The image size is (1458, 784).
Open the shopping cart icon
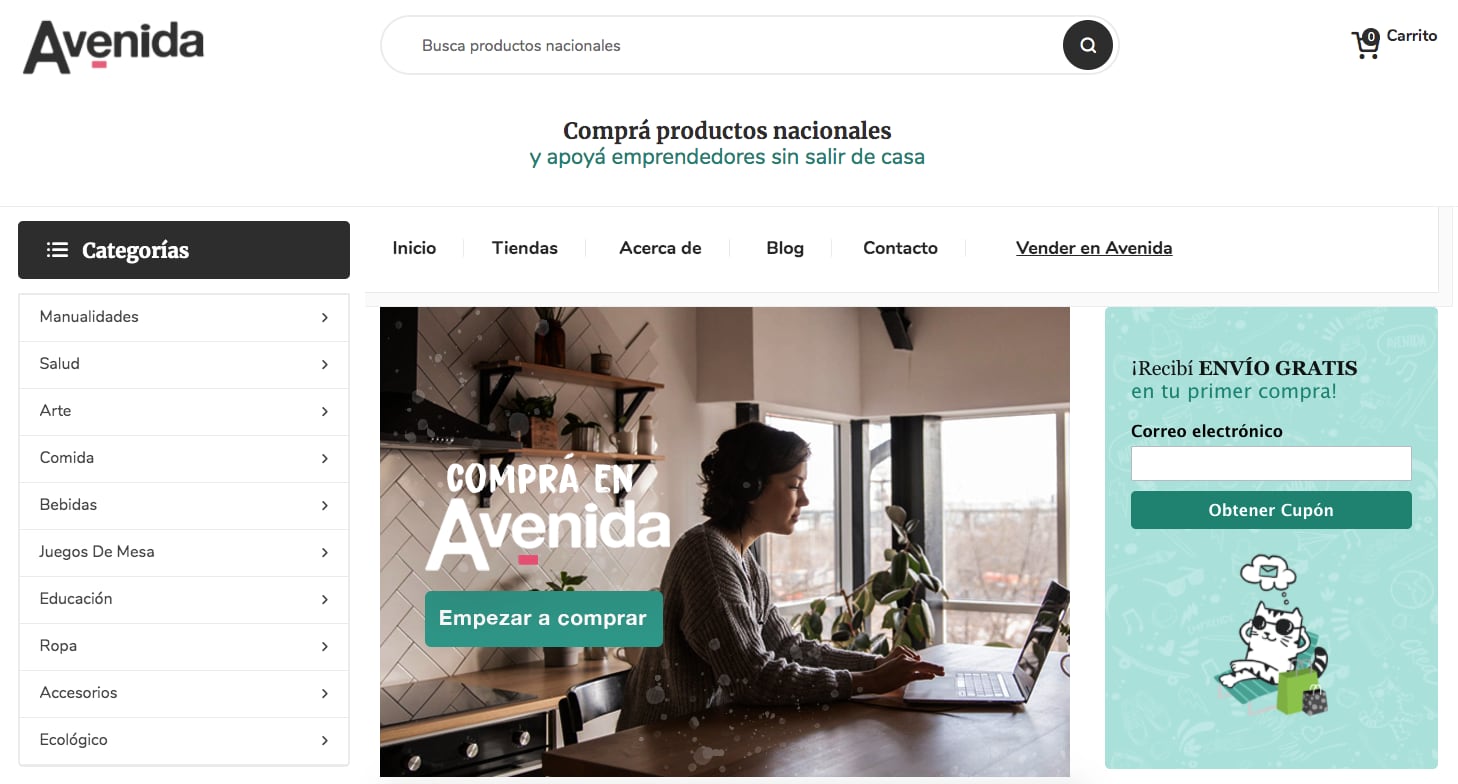tap(1365, 44)
